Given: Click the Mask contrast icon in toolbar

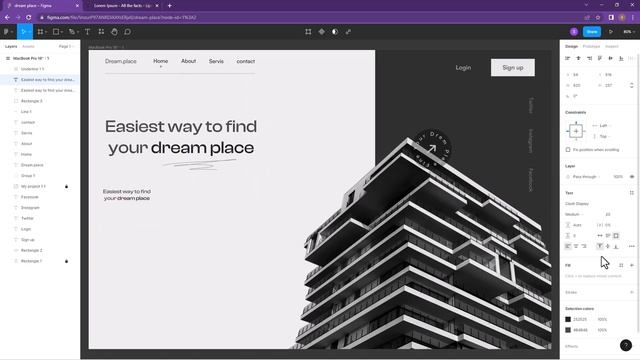Looking at the screenshot, I should (335, 32).
